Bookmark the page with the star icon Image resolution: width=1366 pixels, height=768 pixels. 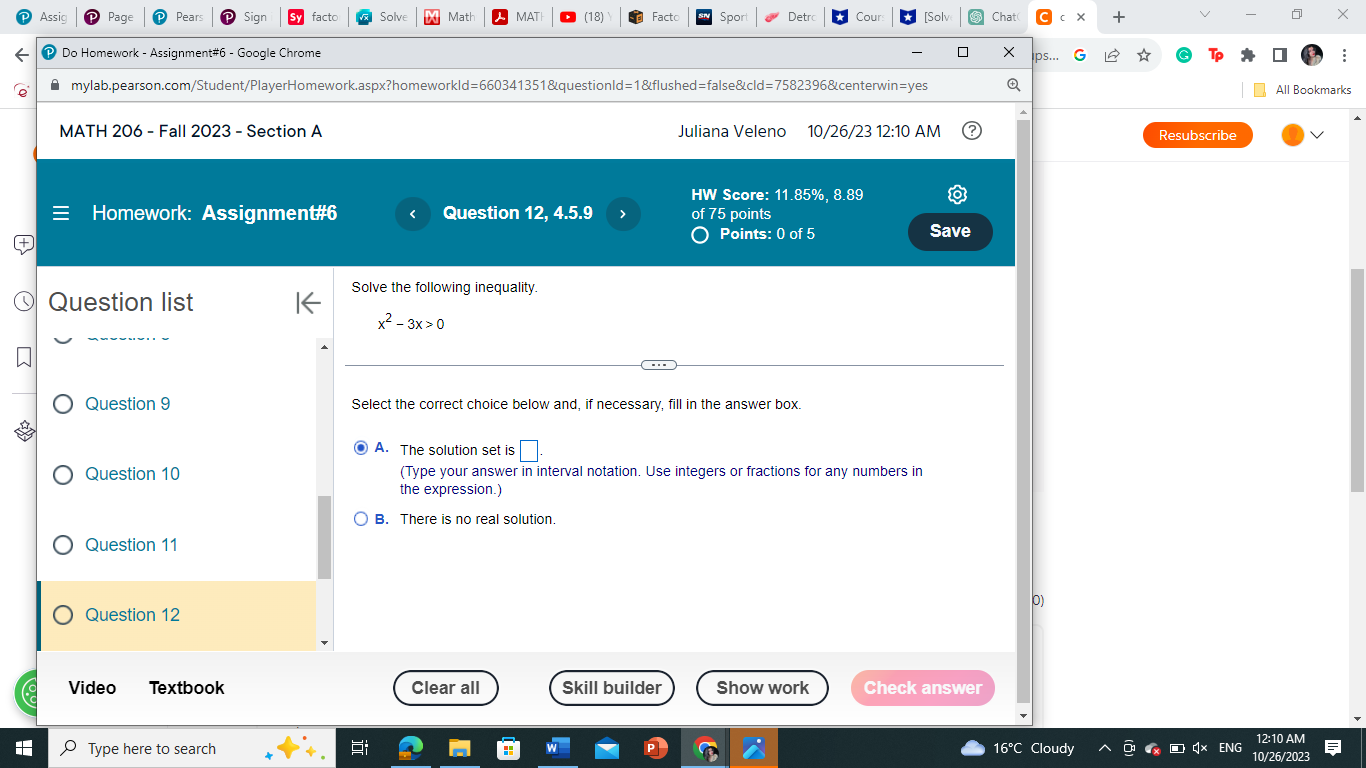tap(1143, 56)
